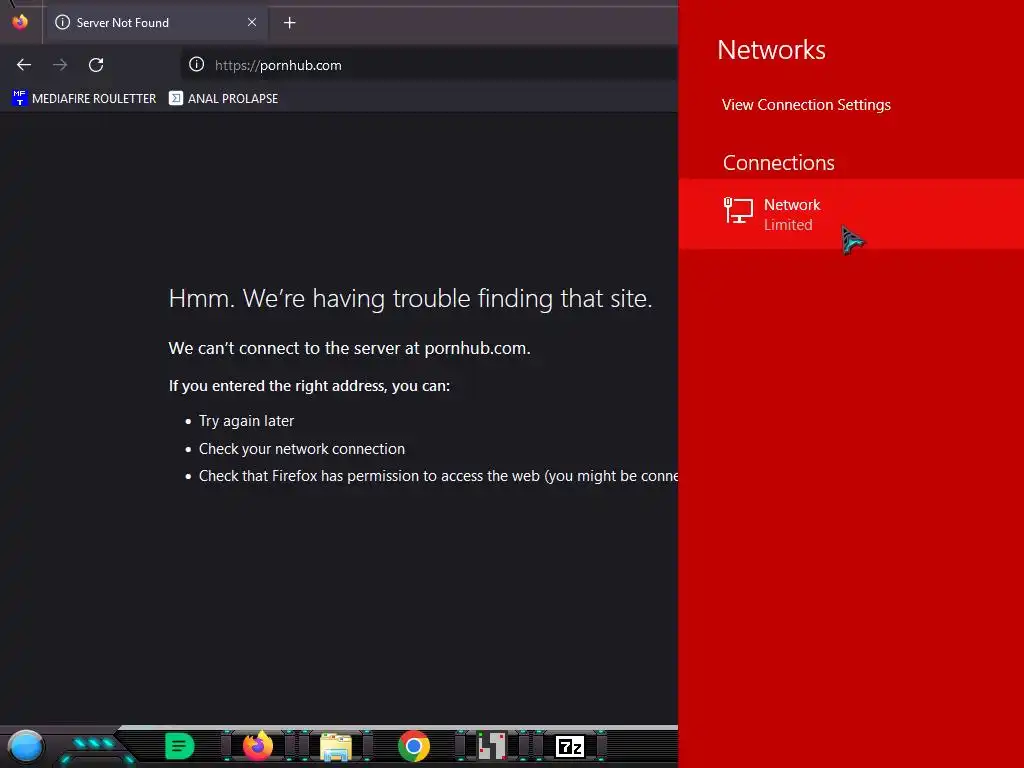Open the green notes app in taskbar

tap(180, 746)
